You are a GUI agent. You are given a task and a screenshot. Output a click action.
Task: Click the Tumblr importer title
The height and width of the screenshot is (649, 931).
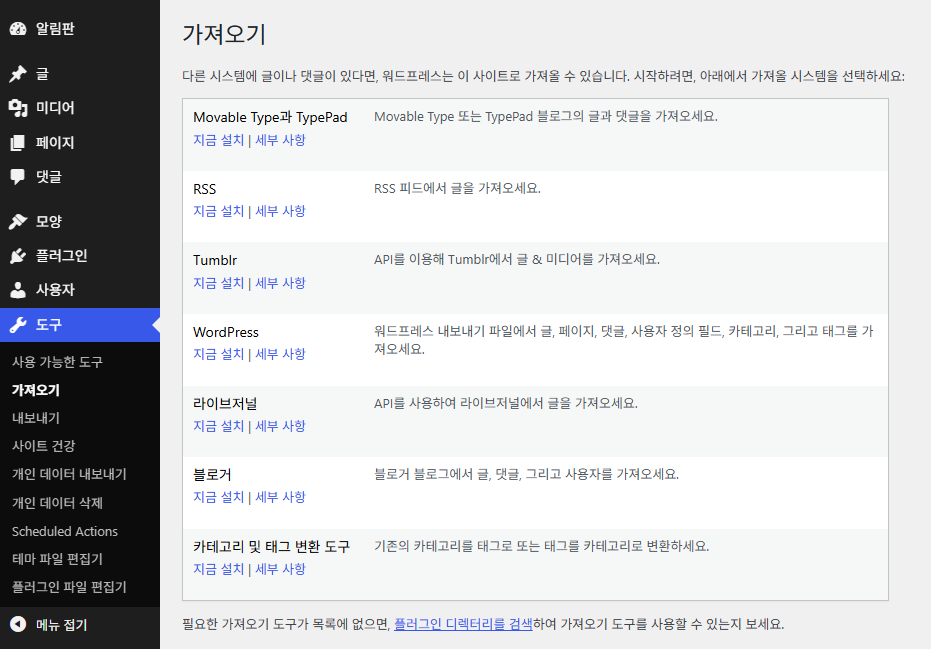coord(215,260)
